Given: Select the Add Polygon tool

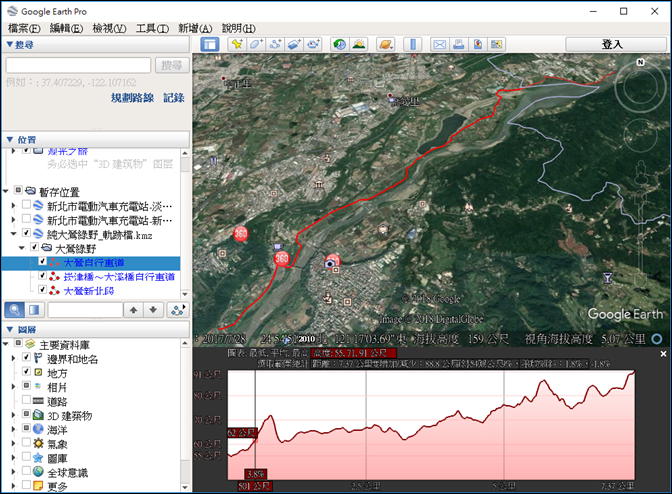Looking at the screenshot, I should coord(256,44).
